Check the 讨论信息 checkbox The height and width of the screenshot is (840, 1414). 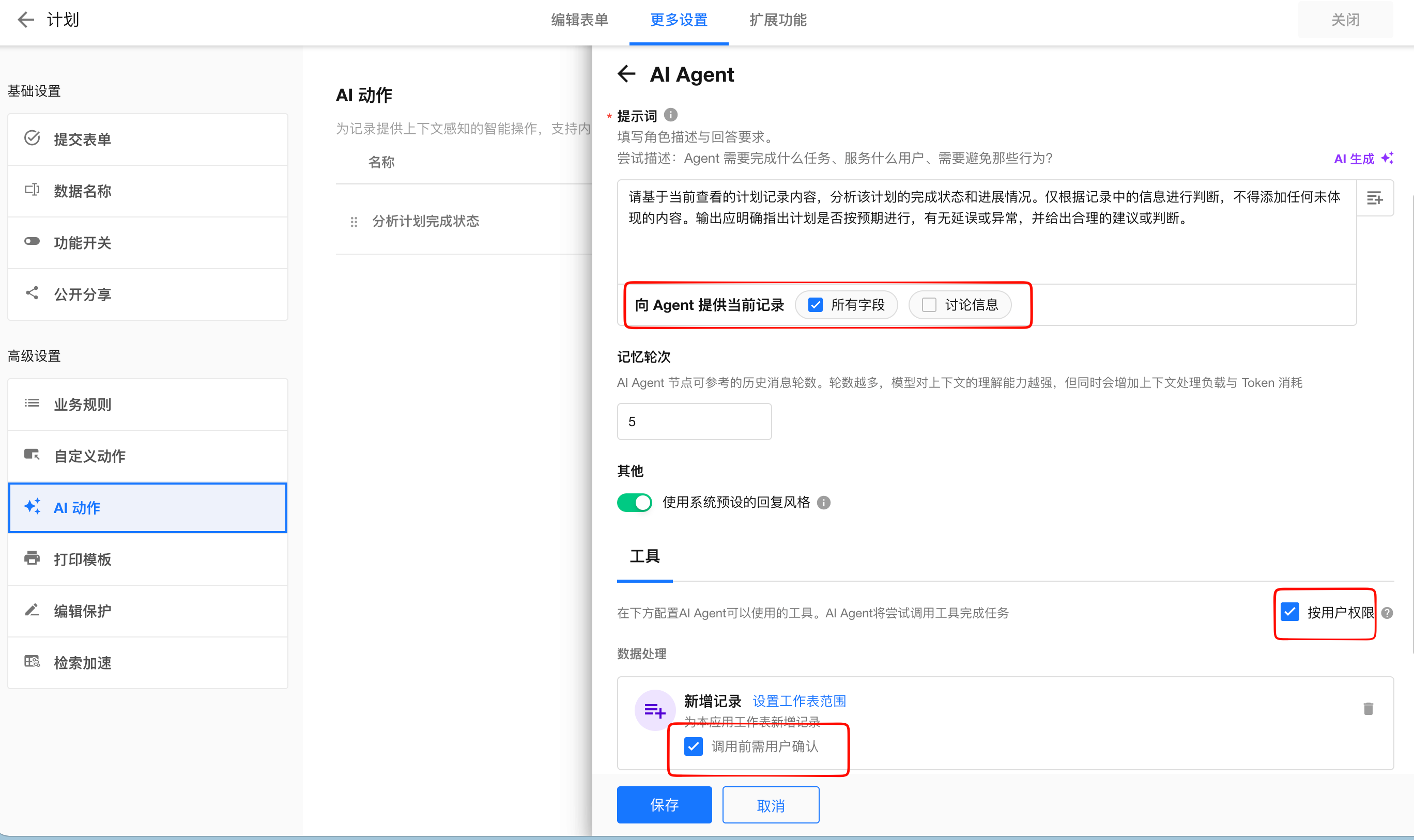tap(929, 305)
